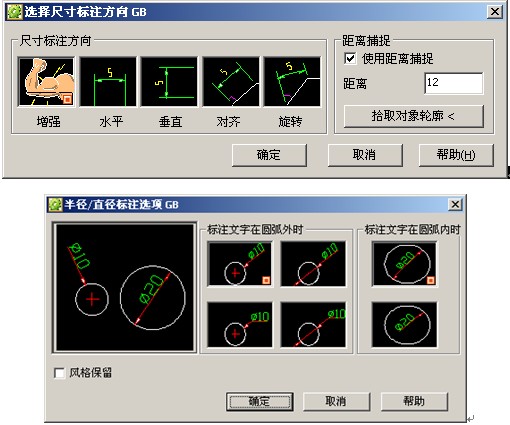
Task: Click the large Ø10/Ø20 preview thumbnail
Action: tap(125, 287)
